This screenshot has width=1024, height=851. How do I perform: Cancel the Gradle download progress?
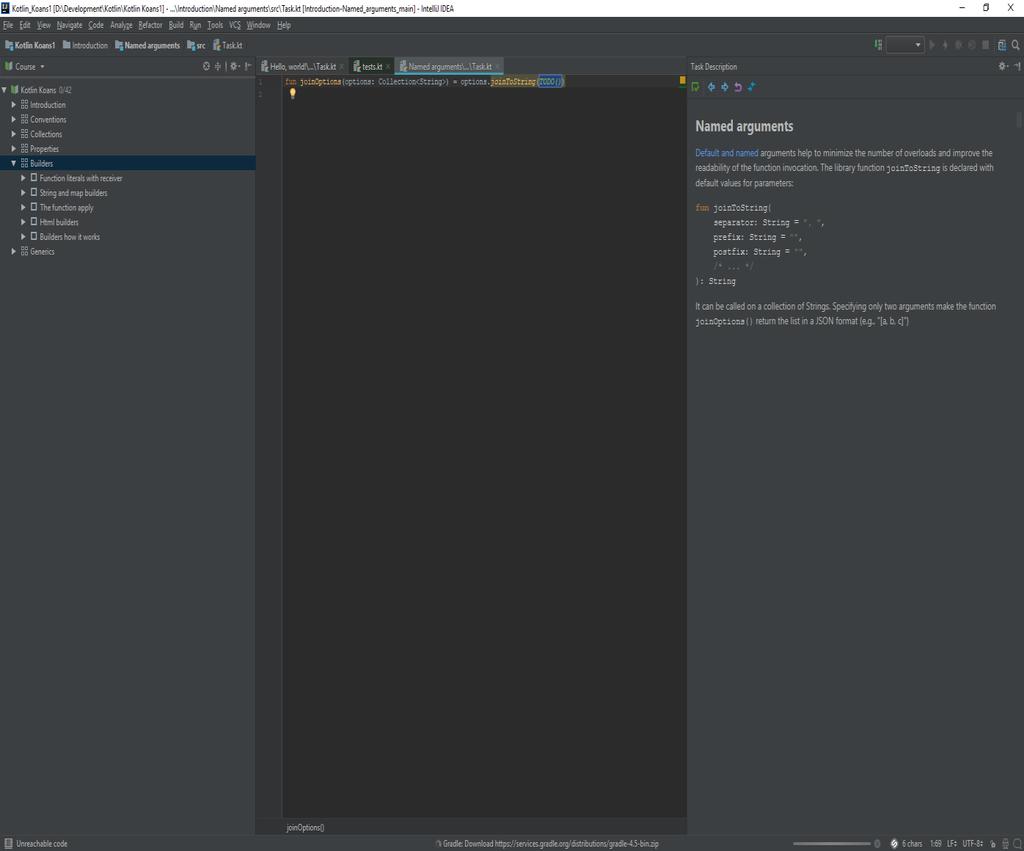tap(877, 844)
